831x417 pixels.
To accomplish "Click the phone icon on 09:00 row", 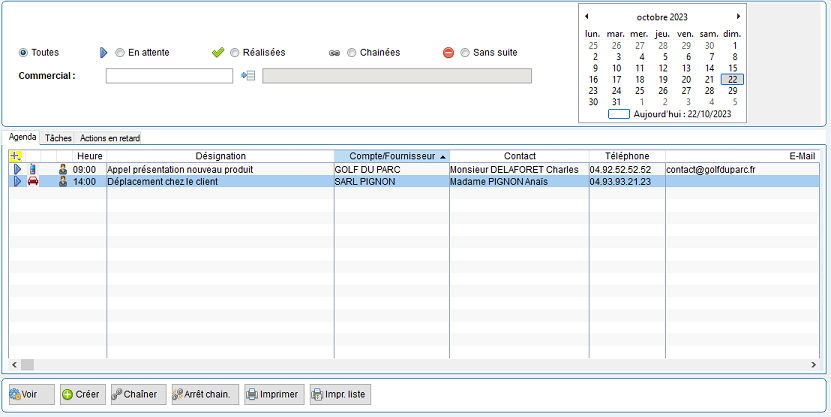I will click(32, 170).
